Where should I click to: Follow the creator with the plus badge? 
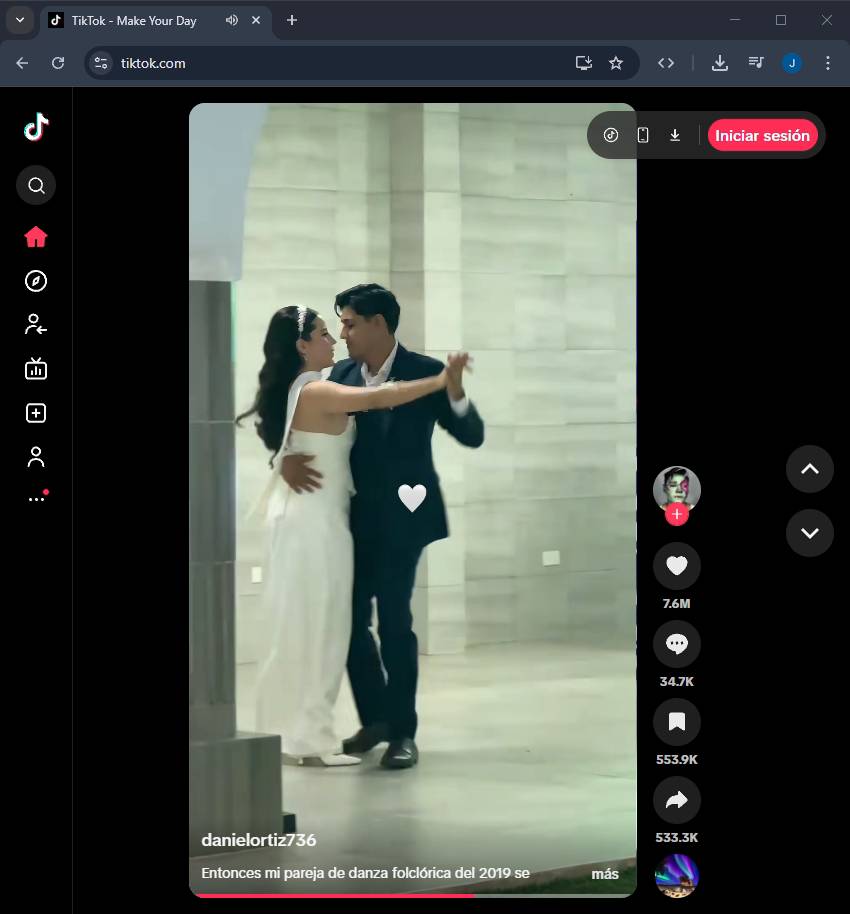tap(677, 515)
